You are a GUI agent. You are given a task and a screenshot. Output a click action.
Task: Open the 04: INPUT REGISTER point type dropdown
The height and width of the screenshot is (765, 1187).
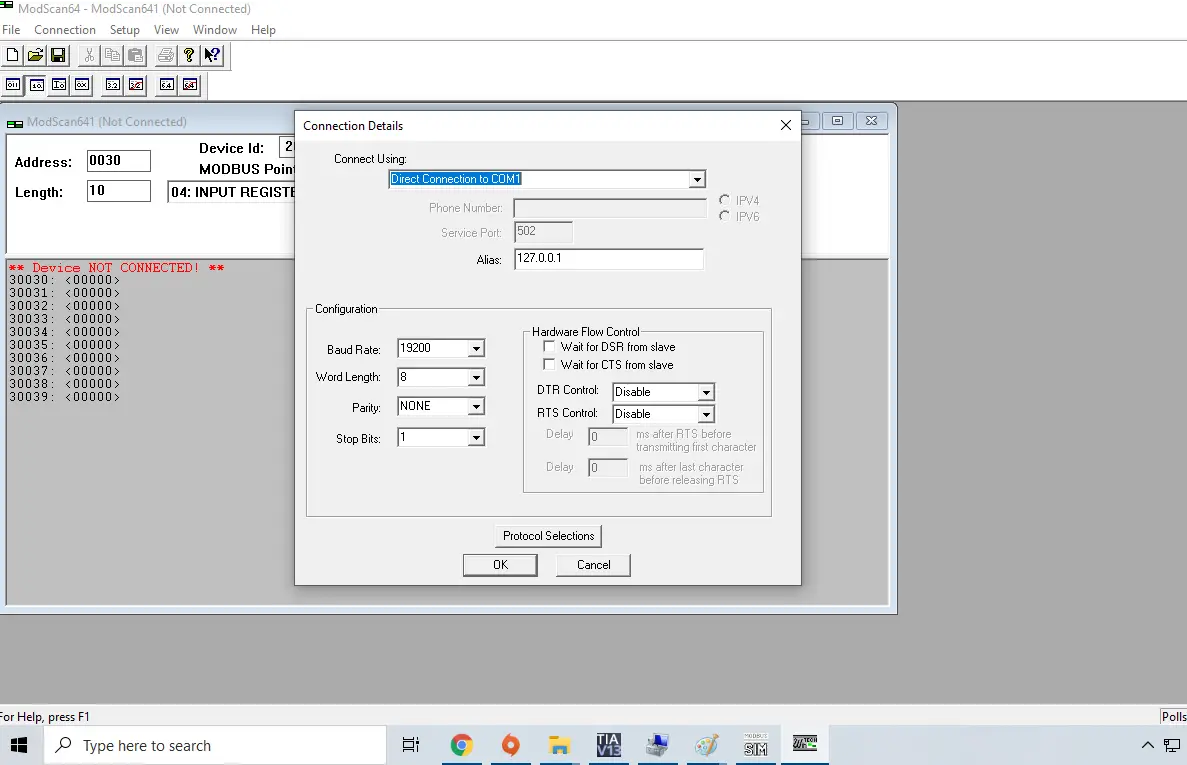[x=232, y=192]
